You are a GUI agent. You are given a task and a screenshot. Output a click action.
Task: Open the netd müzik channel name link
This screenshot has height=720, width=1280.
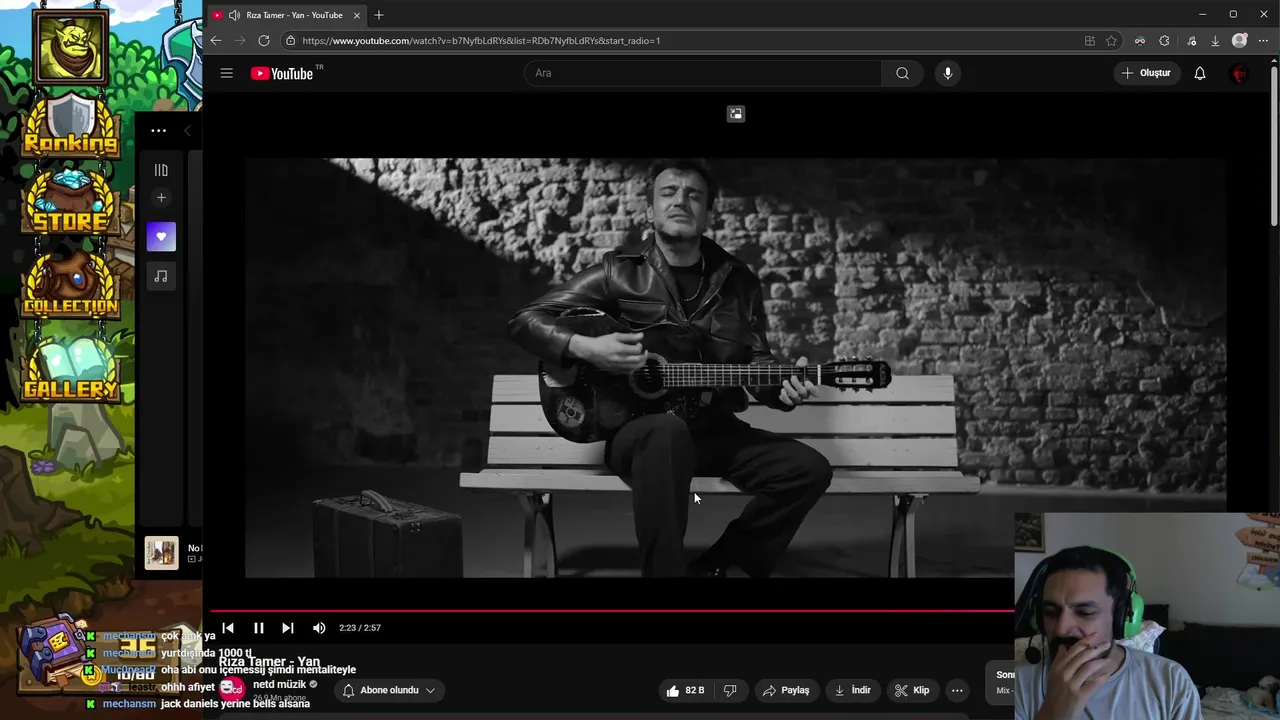[x=279, y=684]
